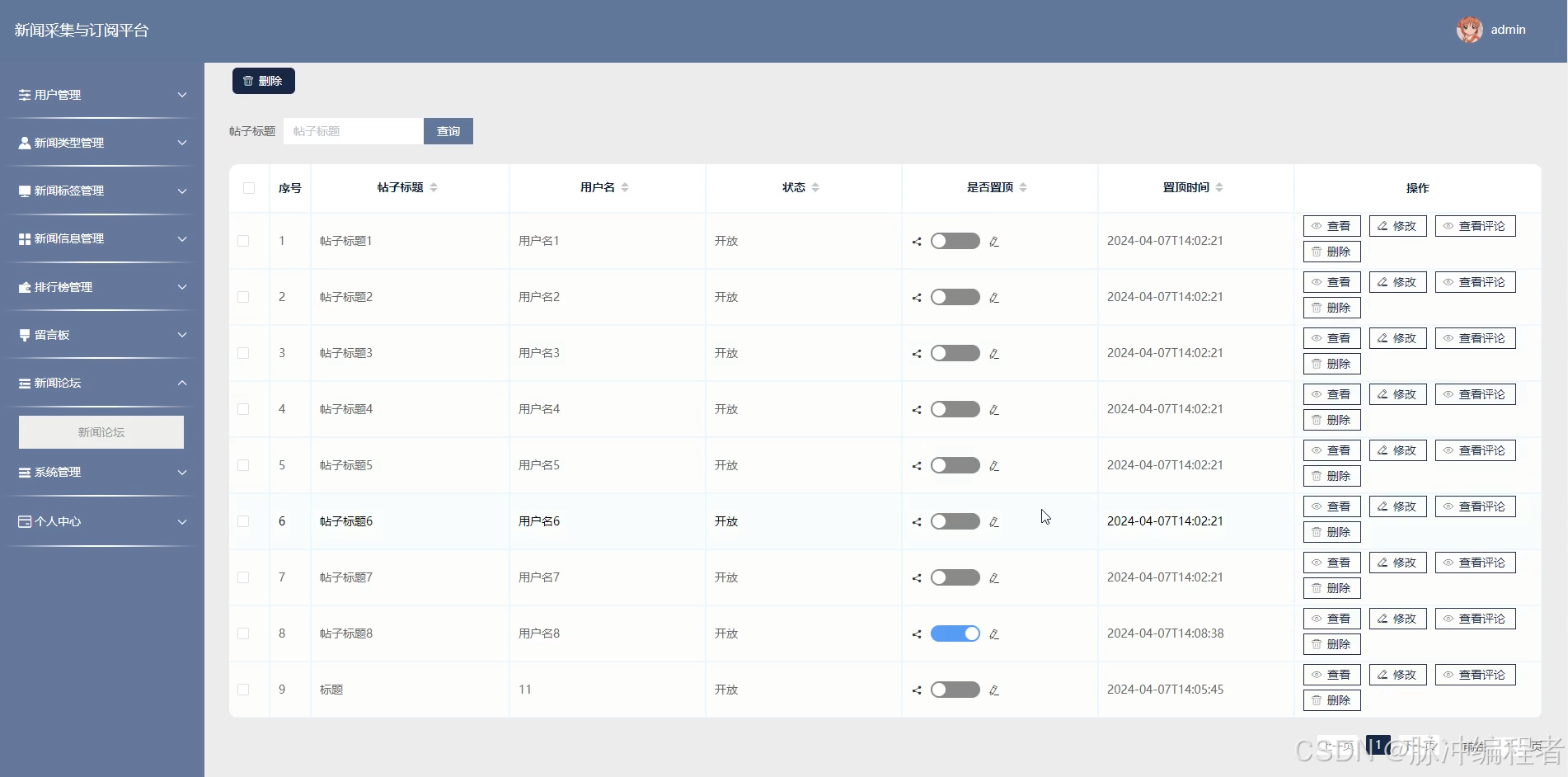The image size is (1568, 777).
Task: Click share icon in row 标题 (row 9)
Action: 917,690
